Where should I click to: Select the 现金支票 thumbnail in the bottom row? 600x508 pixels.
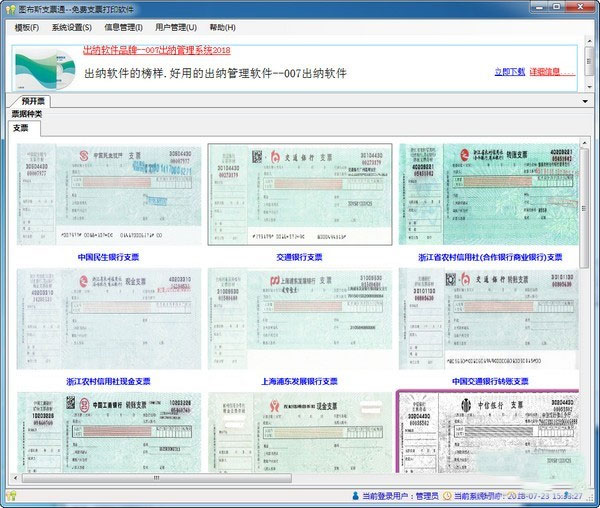(x=300, y=432)
